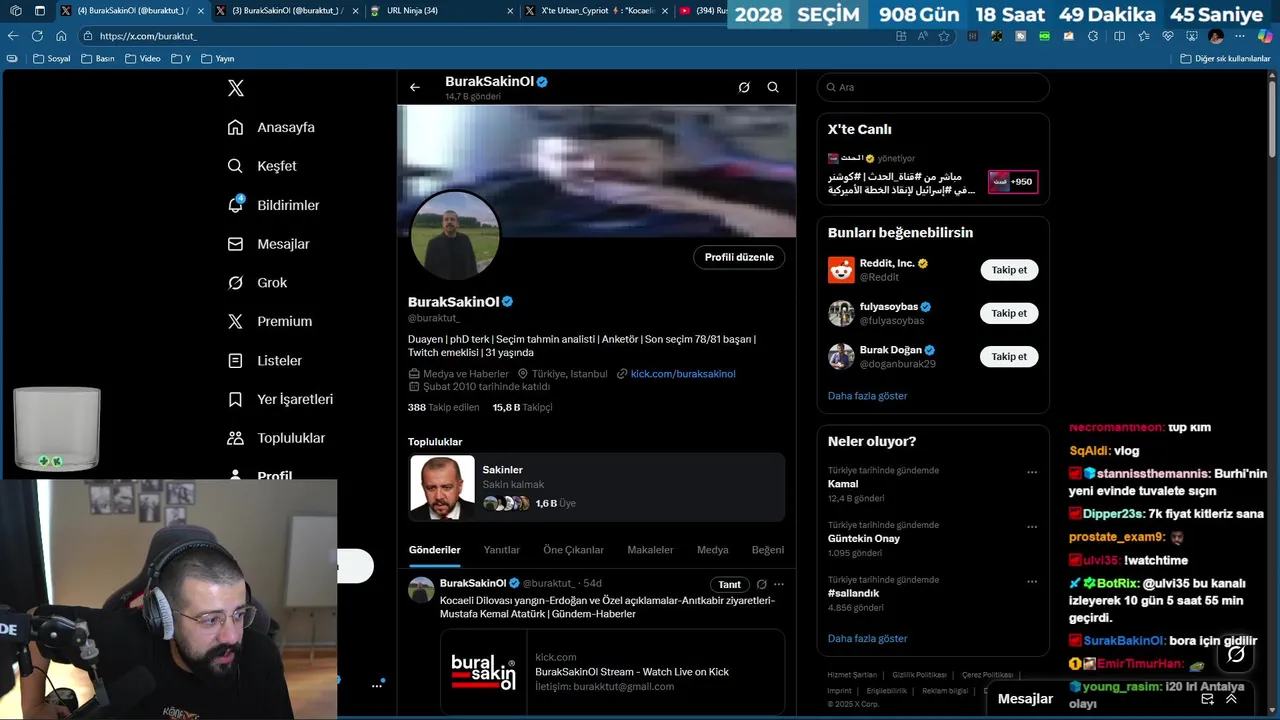The width and height of the screenshot is (1280, 720).
Task: Click the Ara search field
Action: [933, 87]
